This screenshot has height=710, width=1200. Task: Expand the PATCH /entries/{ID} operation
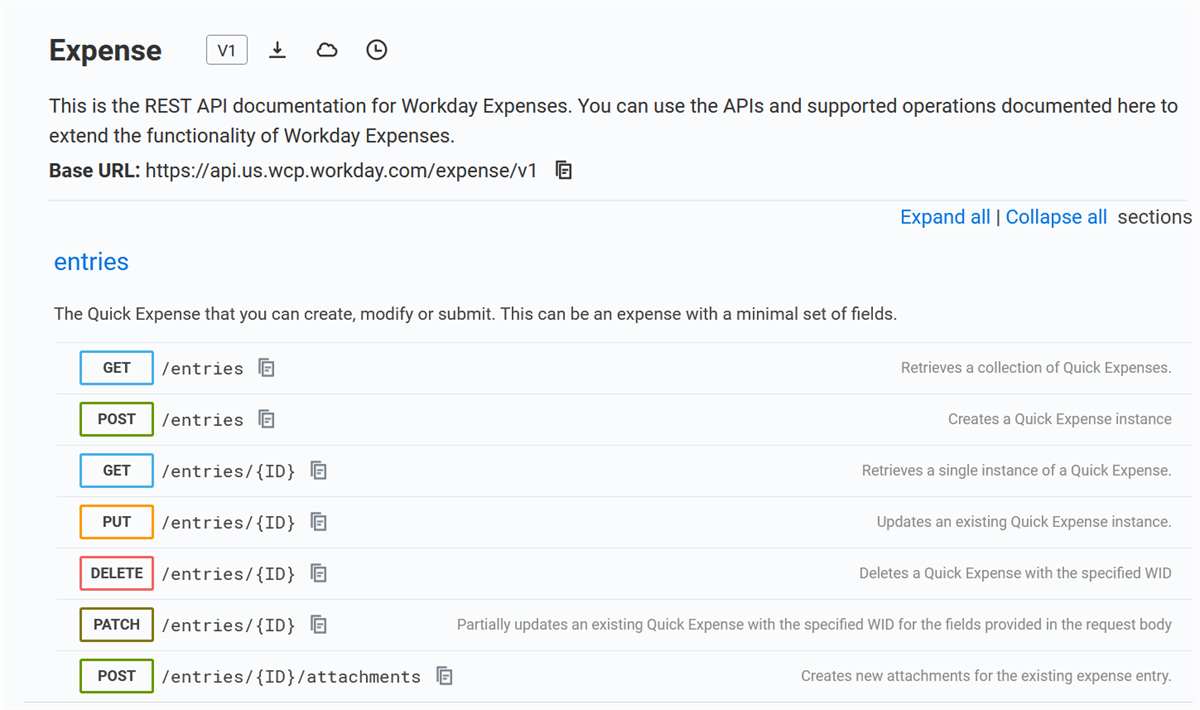tap(626, 625)
